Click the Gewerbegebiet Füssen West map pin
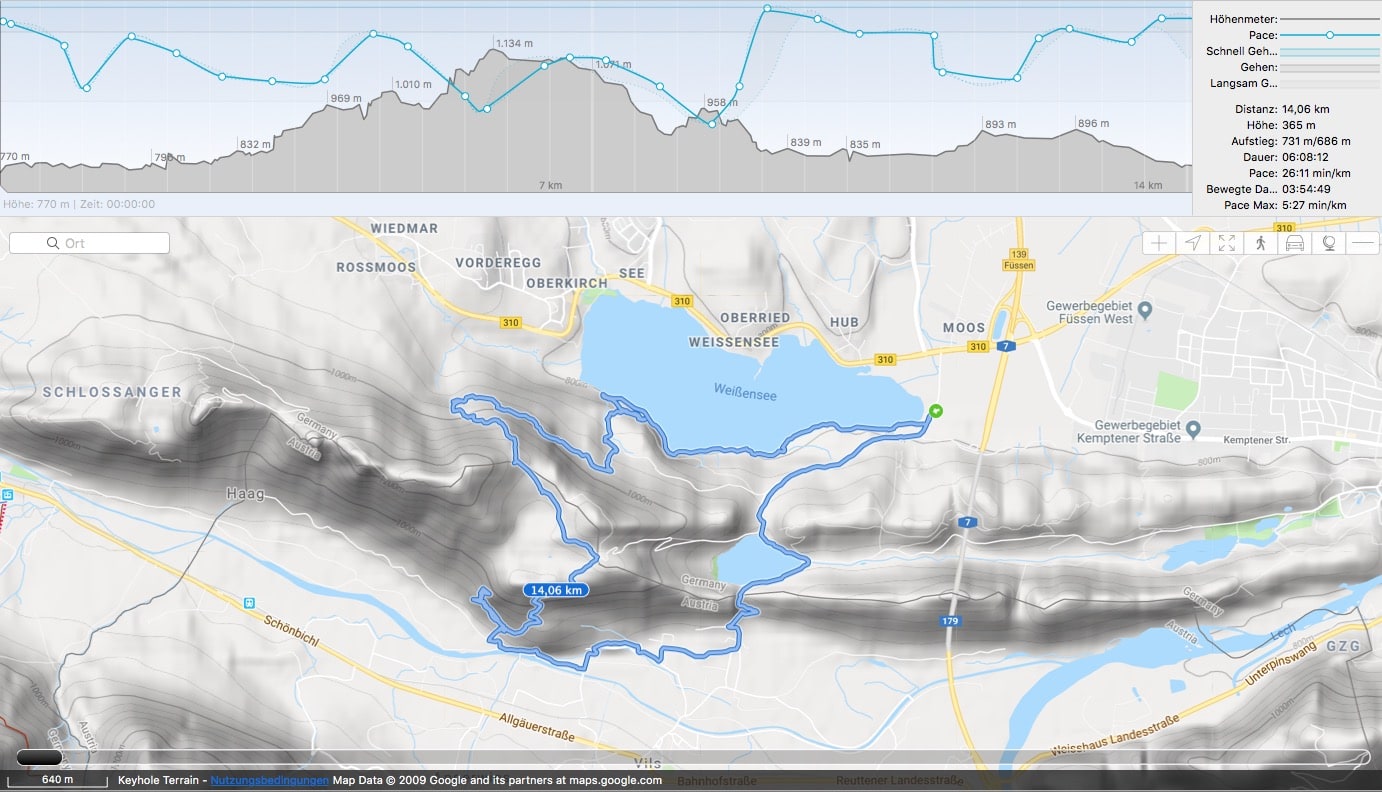The image size is (1382, 792). pos(1146,310)
